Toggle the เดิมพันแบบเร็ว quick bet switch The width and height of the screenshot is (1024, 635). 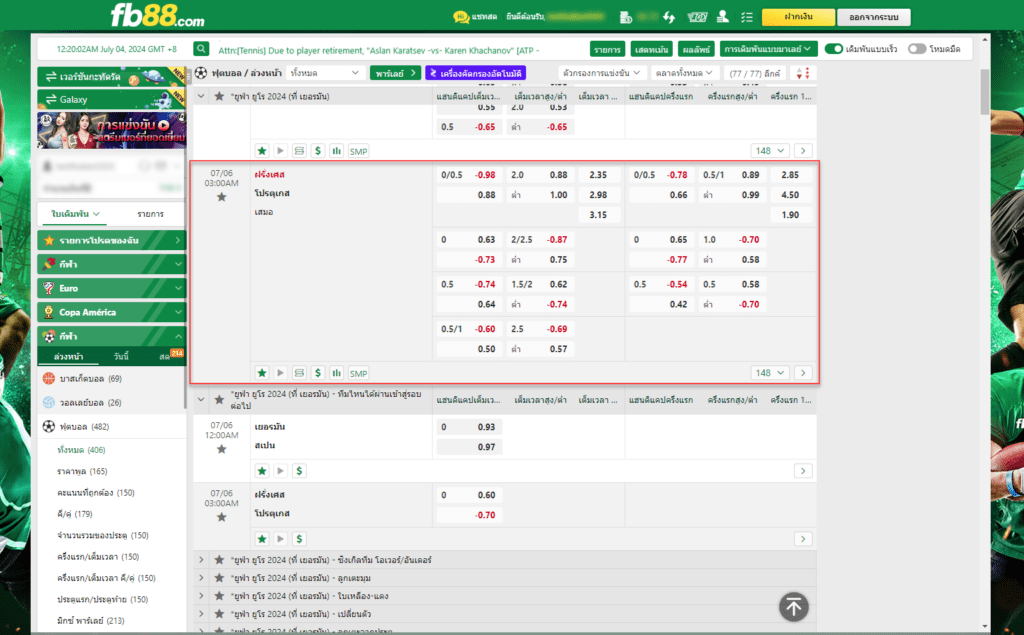coord(833,49)
